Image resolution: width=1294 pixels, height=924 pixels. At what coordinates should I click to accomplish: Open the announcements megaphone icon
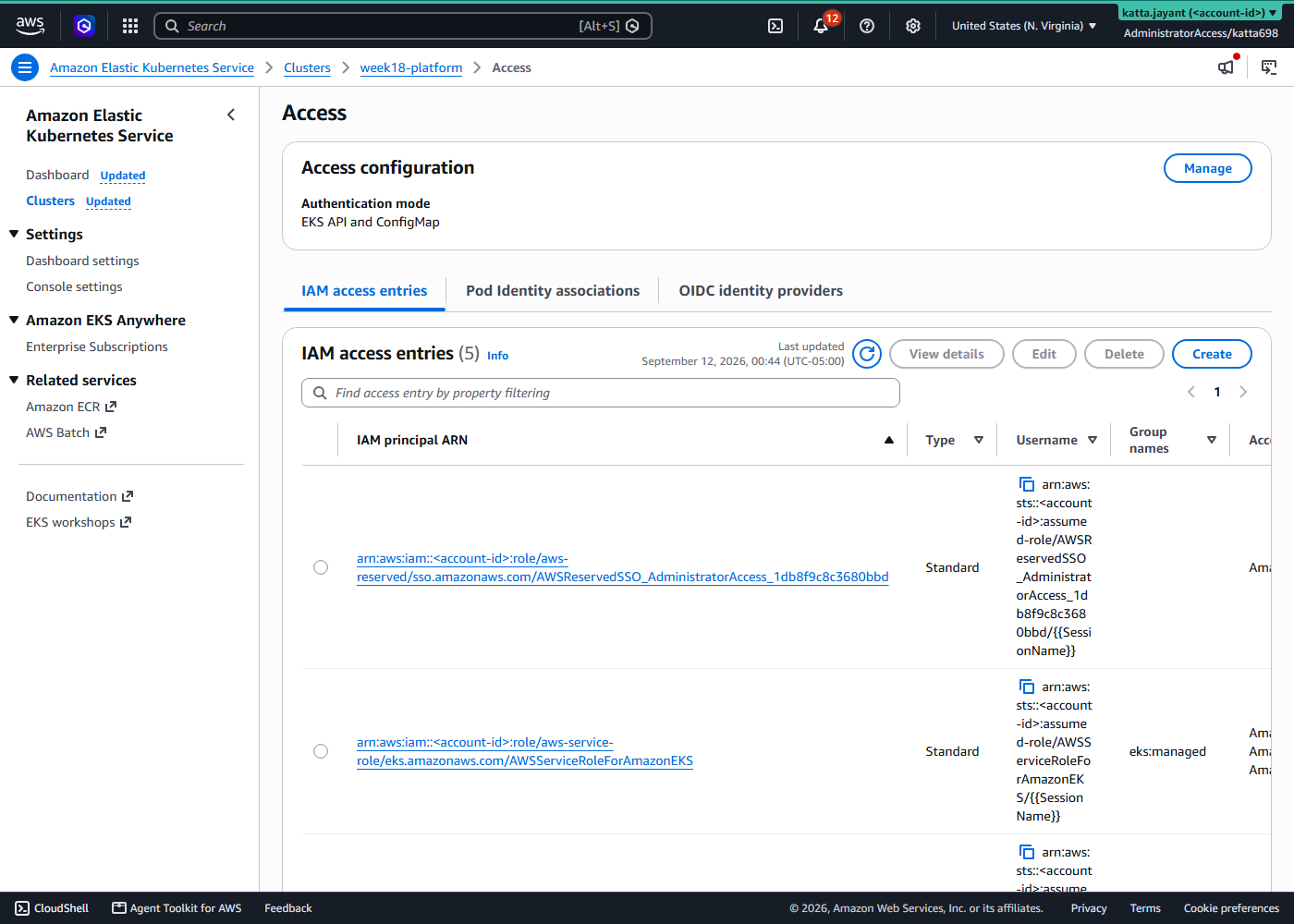click(x=1227, y=67)
